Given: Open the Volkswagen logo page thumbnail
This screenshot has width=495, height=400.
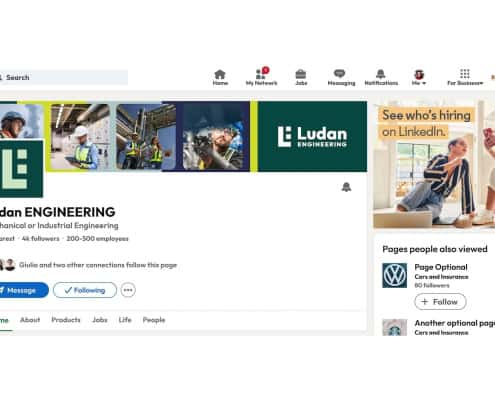Looking at the screenshot, I should 395,275.
